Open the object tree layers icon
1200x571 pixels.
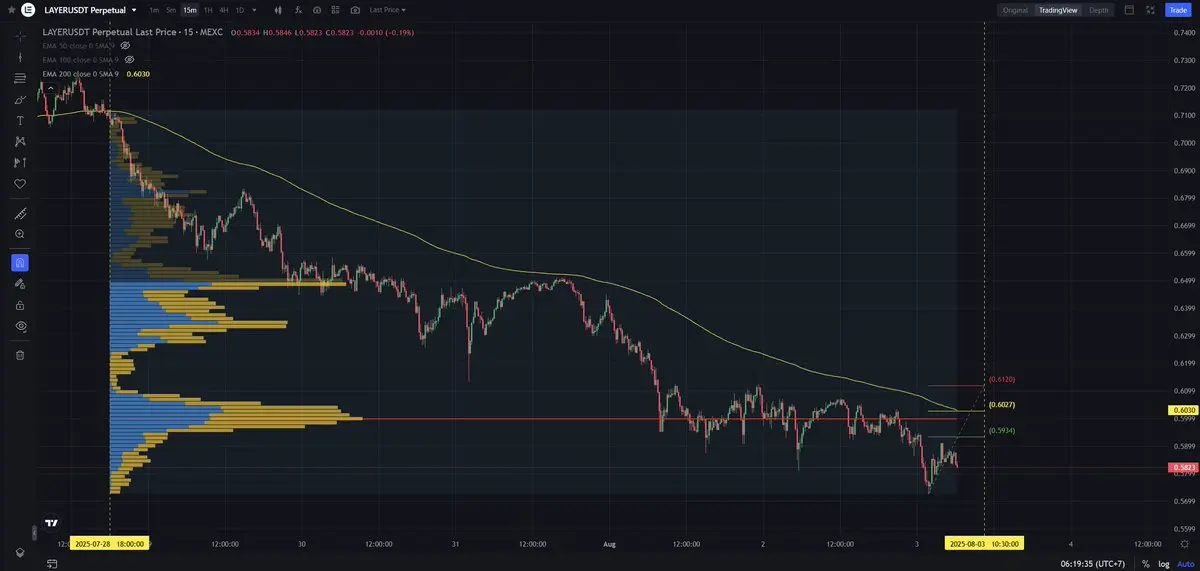click(20, 552)
